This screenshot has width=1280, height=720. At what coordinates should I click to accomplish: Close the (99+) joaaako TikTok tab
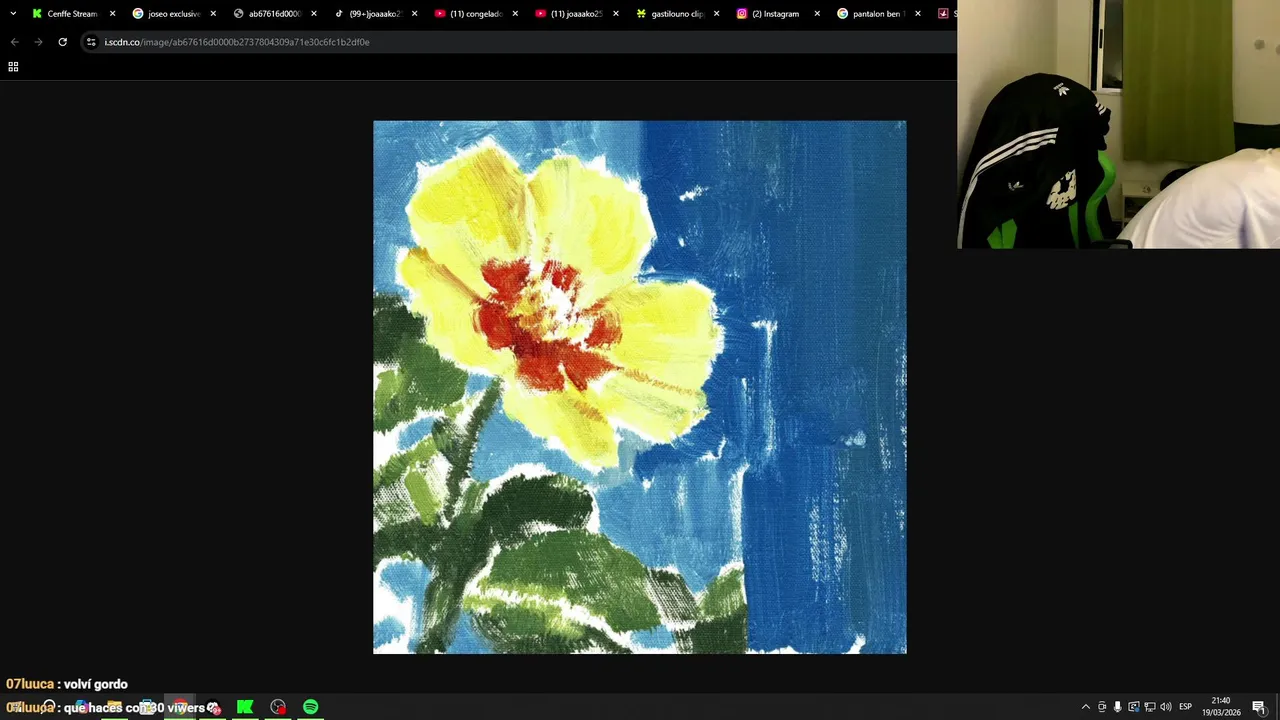(414, 14)
